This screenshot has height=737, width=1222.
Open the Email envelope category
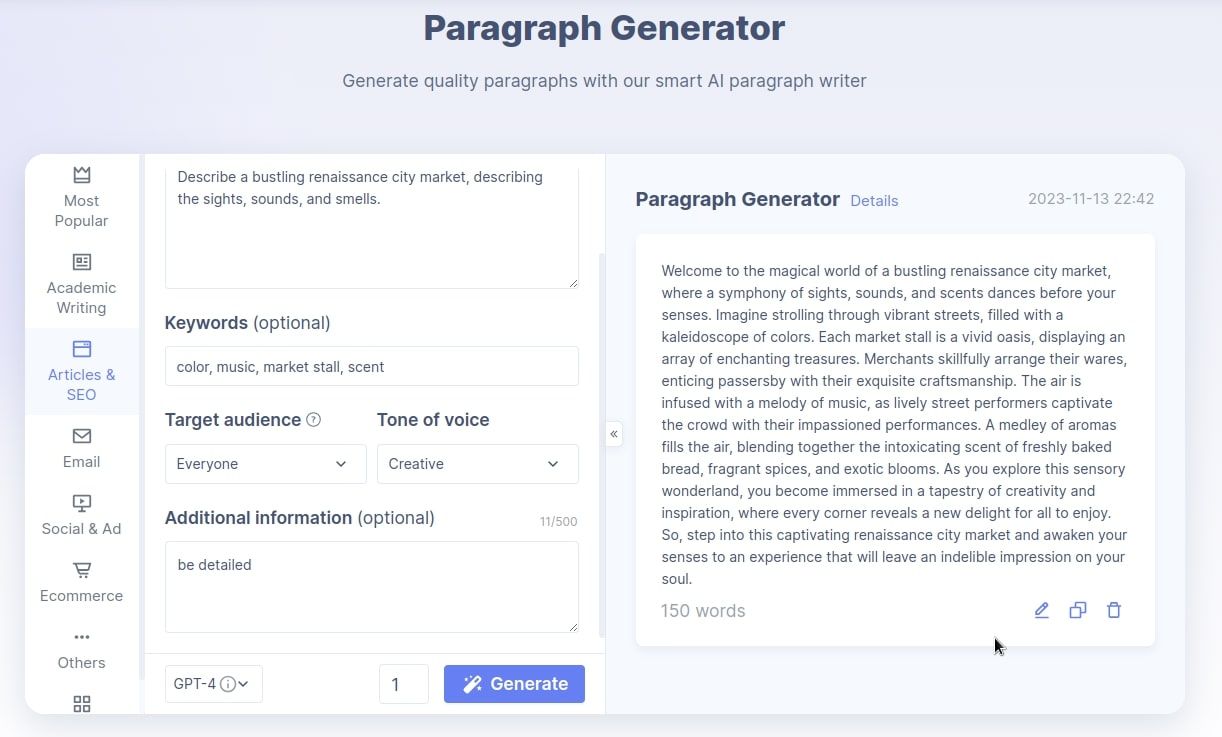(x=82, y=436)
